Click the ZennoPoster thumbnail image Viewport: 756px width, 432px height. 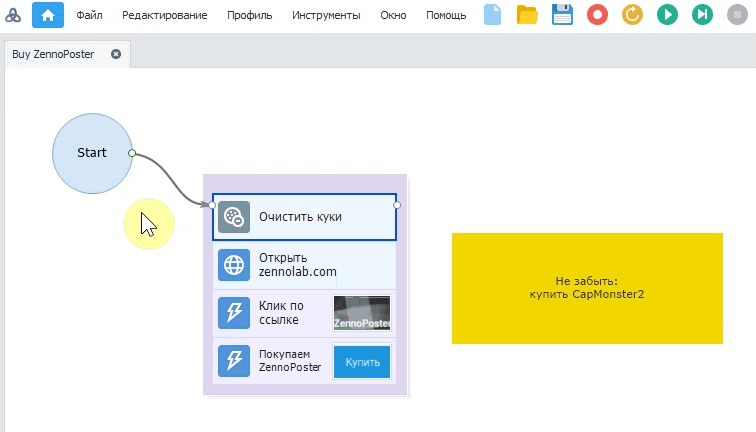(362, 313)
